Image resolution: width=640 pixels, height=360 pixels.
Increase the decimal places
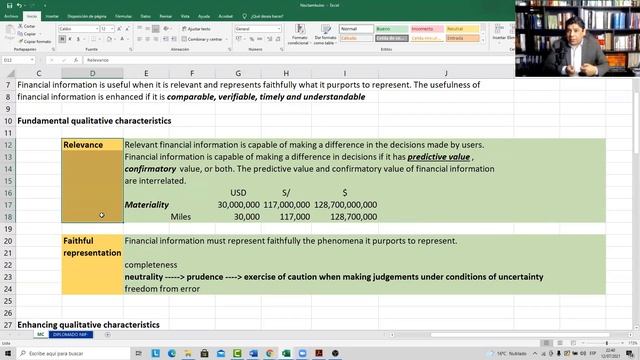269,39
